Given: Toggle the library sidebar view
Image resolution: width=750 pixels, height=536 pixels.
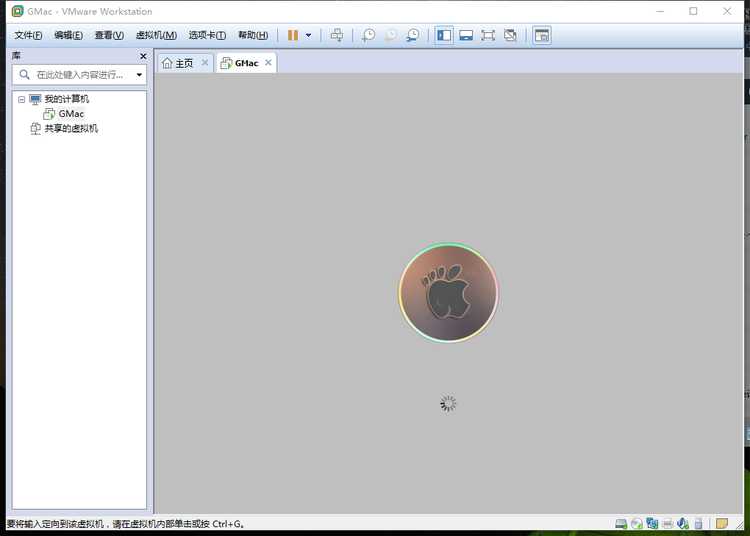Looking at the screenshot, I should point(444,35).
